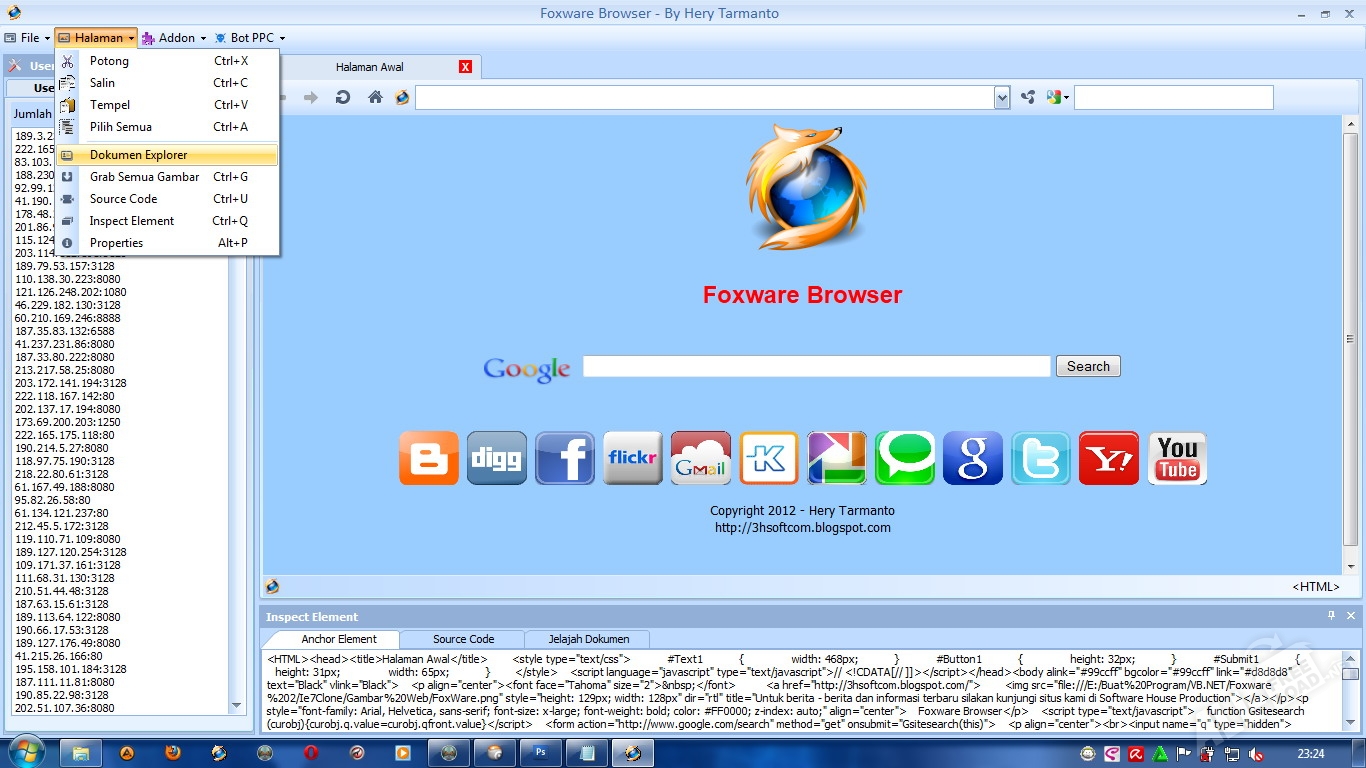1366x768 pixels.
Task: Open the Gmail shortcut icon
Action: tap(701, 459)
